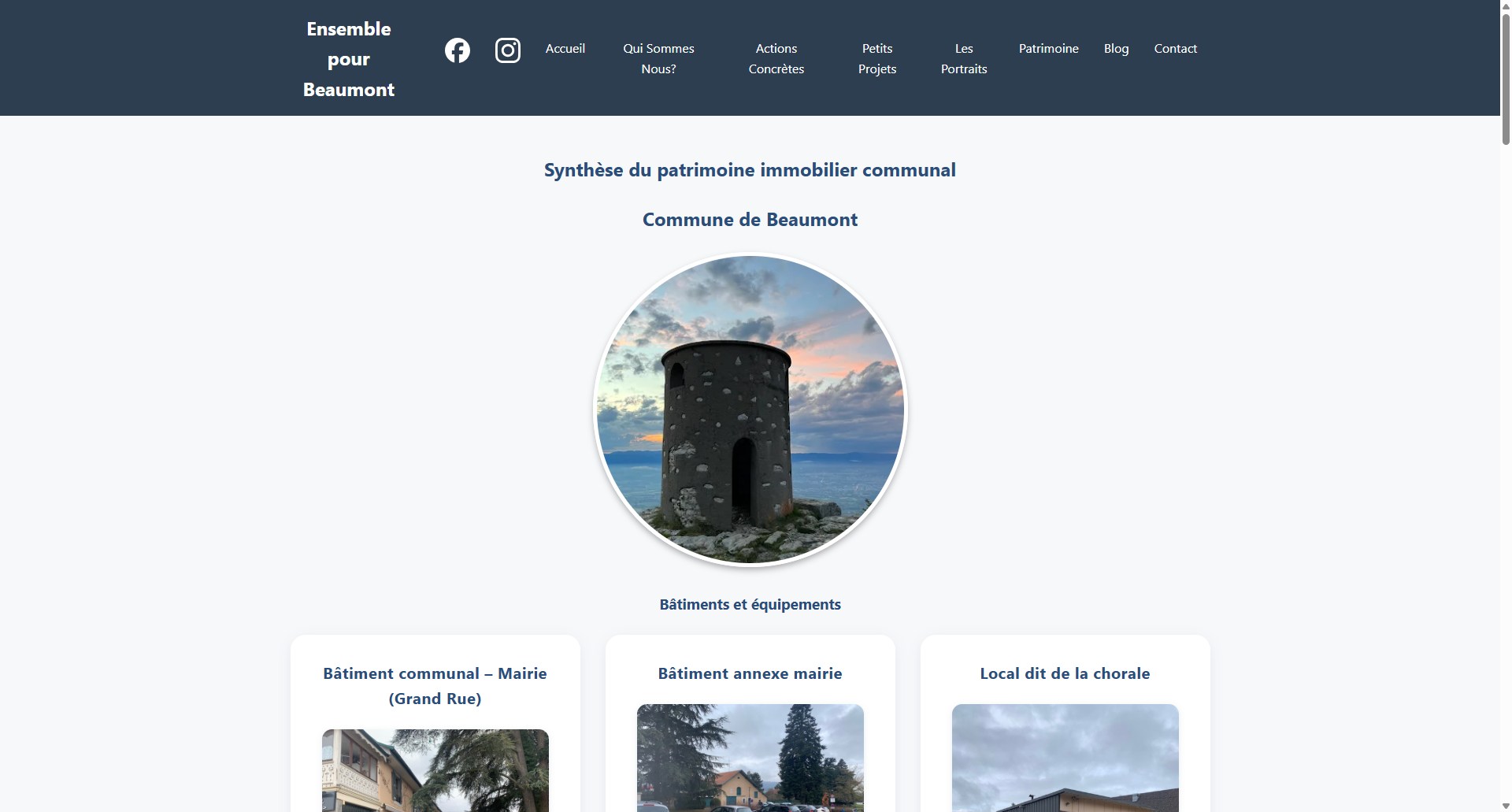Click the Ensemble pour Beaumont logo text

point(349,58)
